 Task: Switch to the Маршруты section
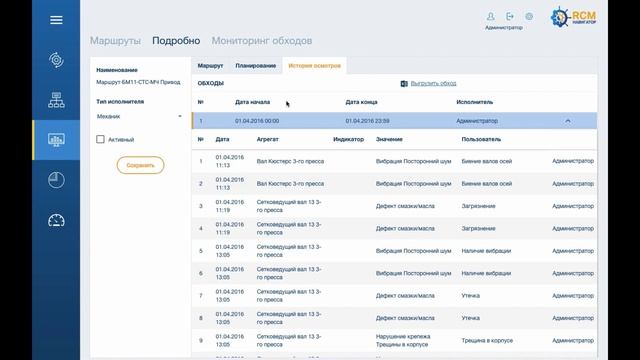pyautogui.click(x=115, y=40)
